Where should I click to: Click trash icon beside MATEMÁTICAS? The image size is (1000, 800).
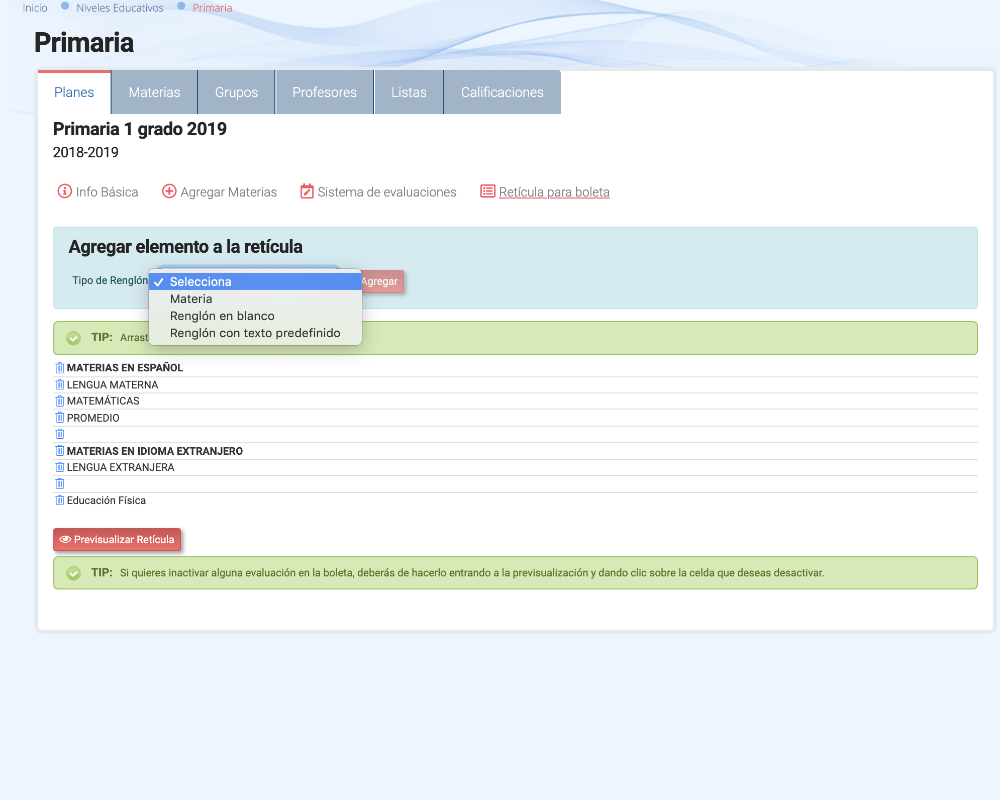click(x=60, y=401)
